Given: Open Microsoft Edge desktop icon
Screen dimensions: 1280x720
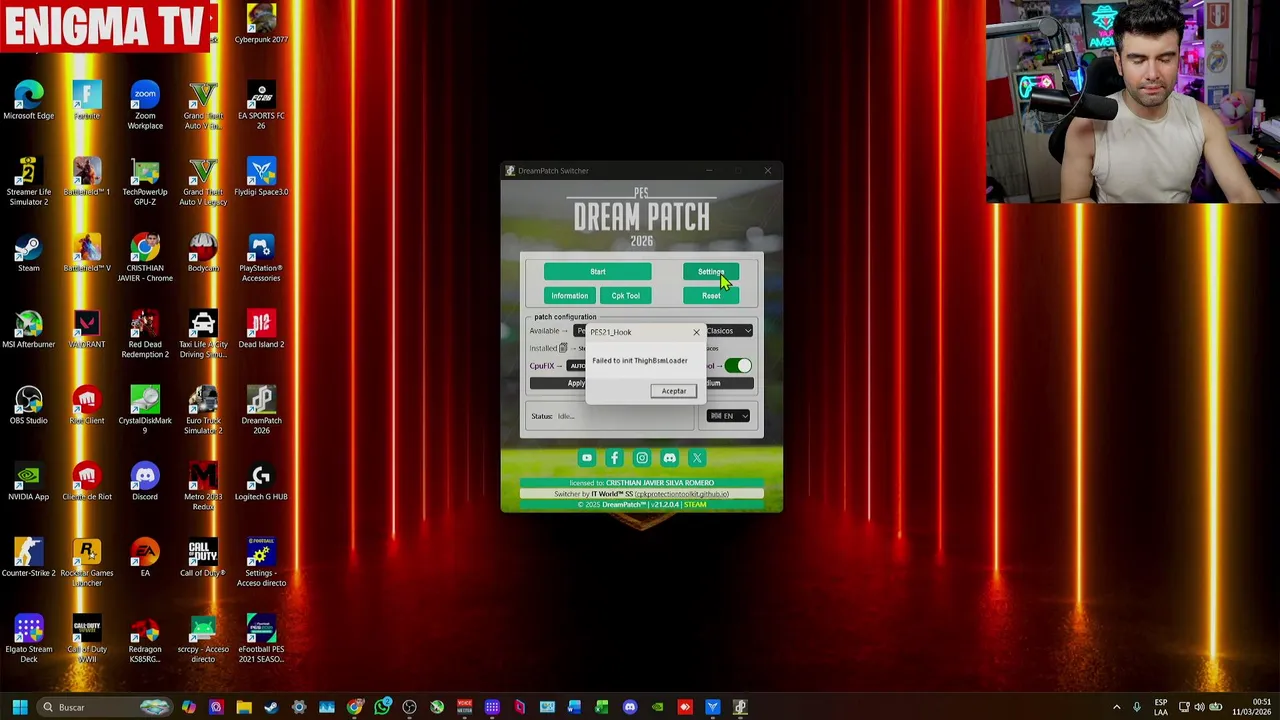Looking at the screenshot, I should pyautogui.click(x=29, y=101).
